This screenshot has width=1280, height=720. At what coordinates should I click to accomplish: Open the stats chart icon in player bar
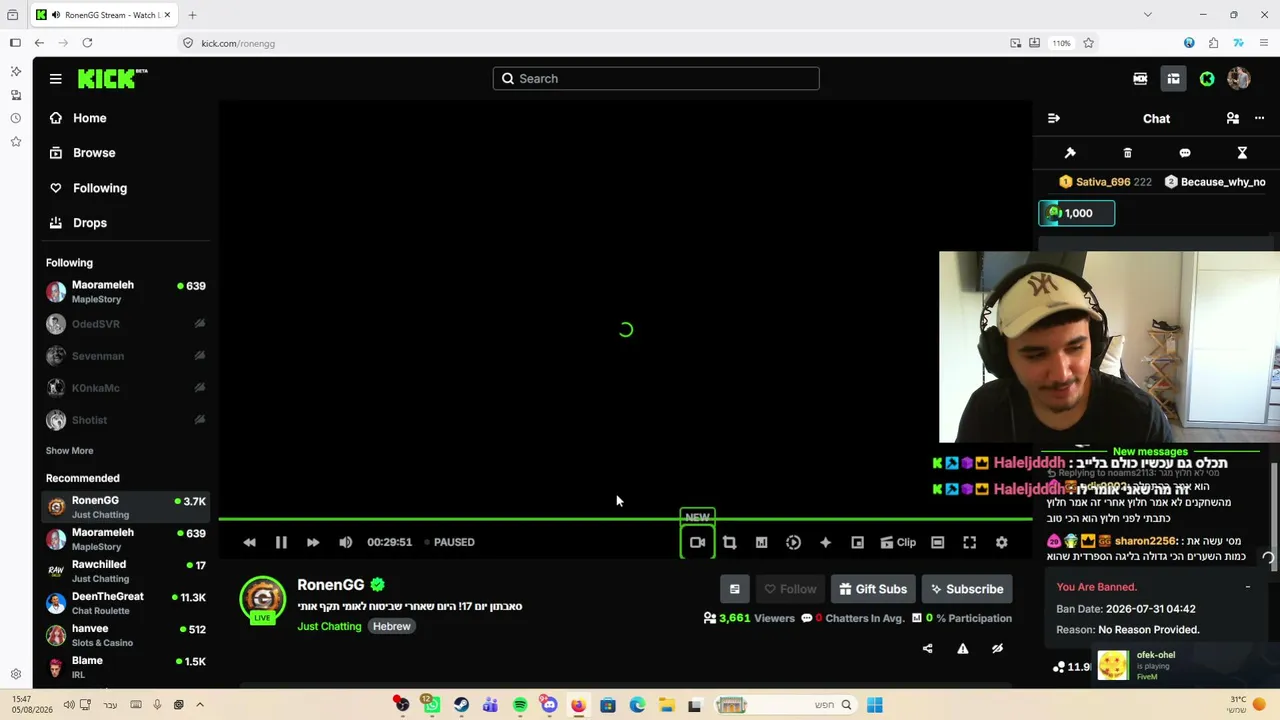761,542
